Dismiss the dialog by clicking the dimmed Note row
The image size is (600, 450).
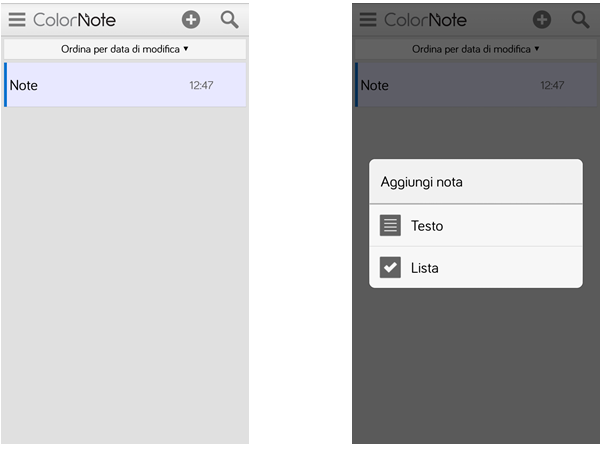(x=476, y=85)
